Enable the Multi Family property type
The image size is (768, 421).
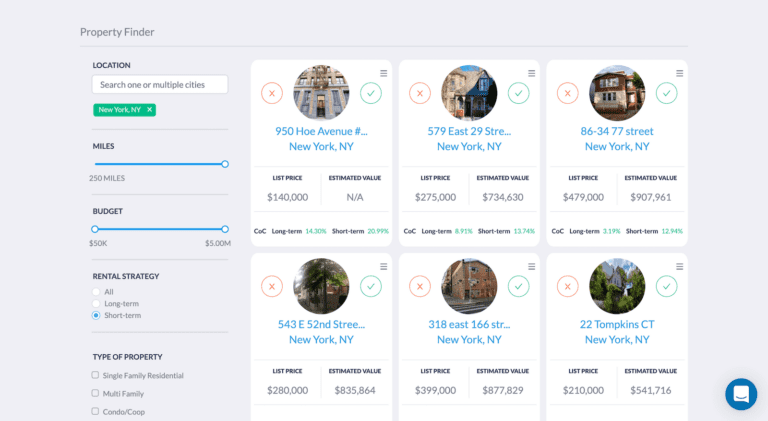tap(95, 393)
